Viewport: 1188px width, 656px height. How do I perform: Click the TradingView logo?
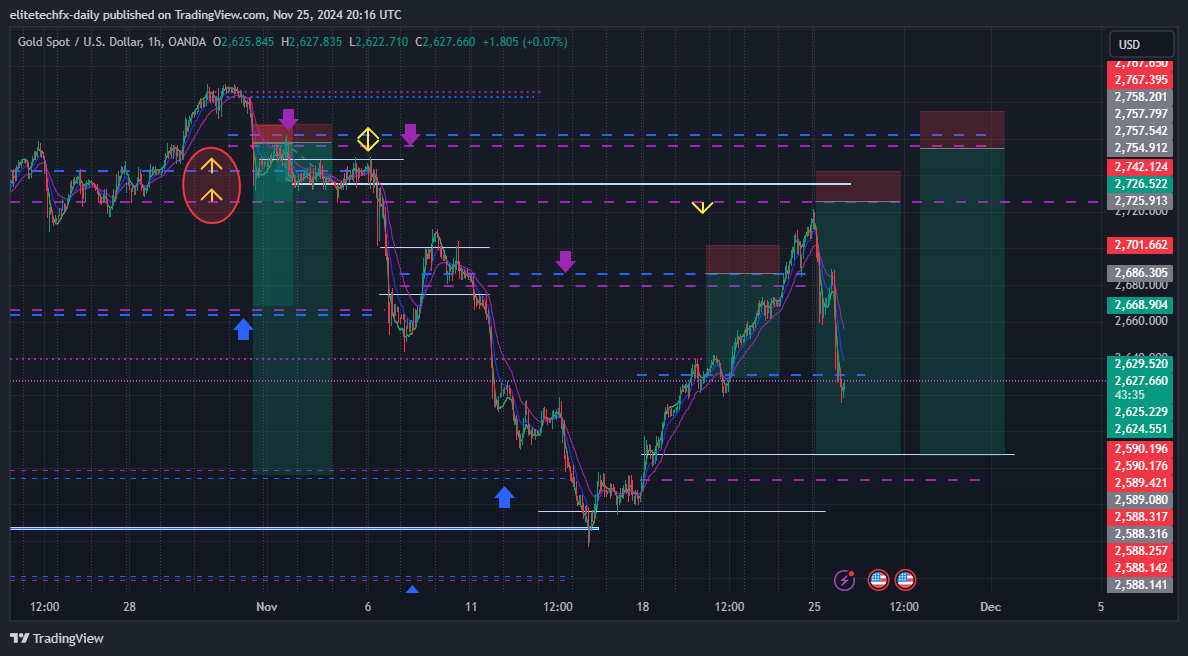[57, 639]
